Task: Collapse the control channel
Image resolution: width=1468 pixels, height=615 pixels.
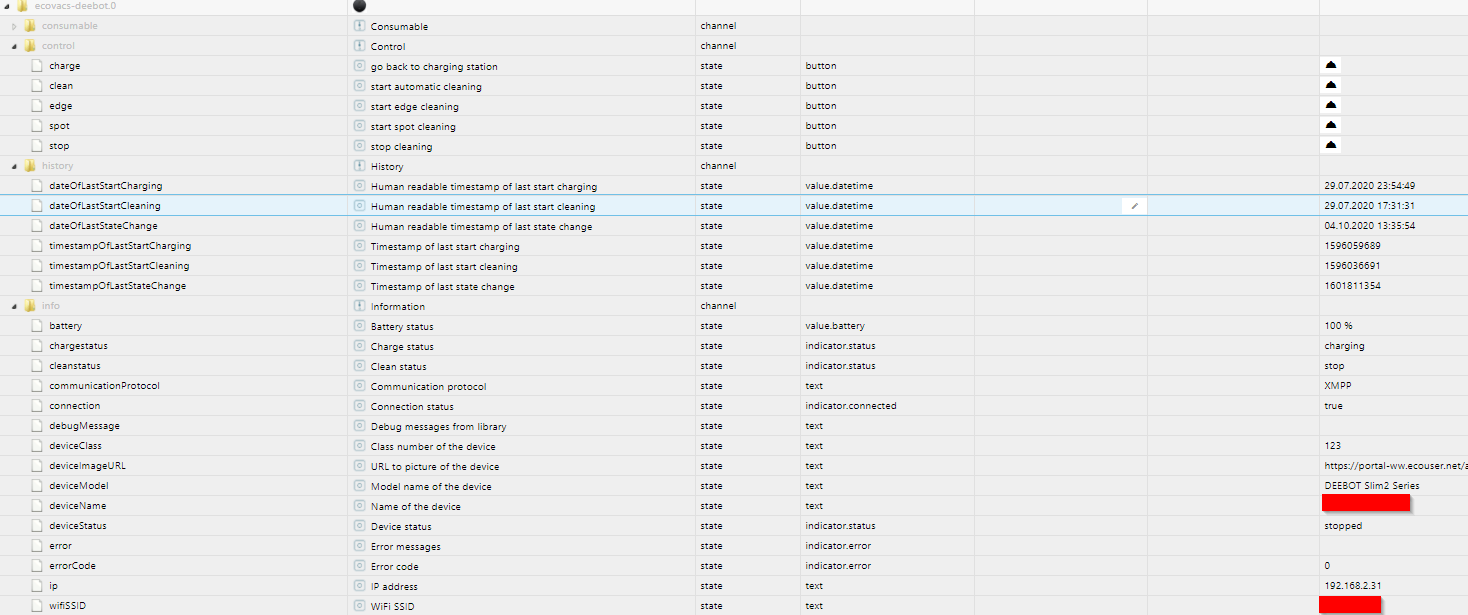Action: (15, 46)
